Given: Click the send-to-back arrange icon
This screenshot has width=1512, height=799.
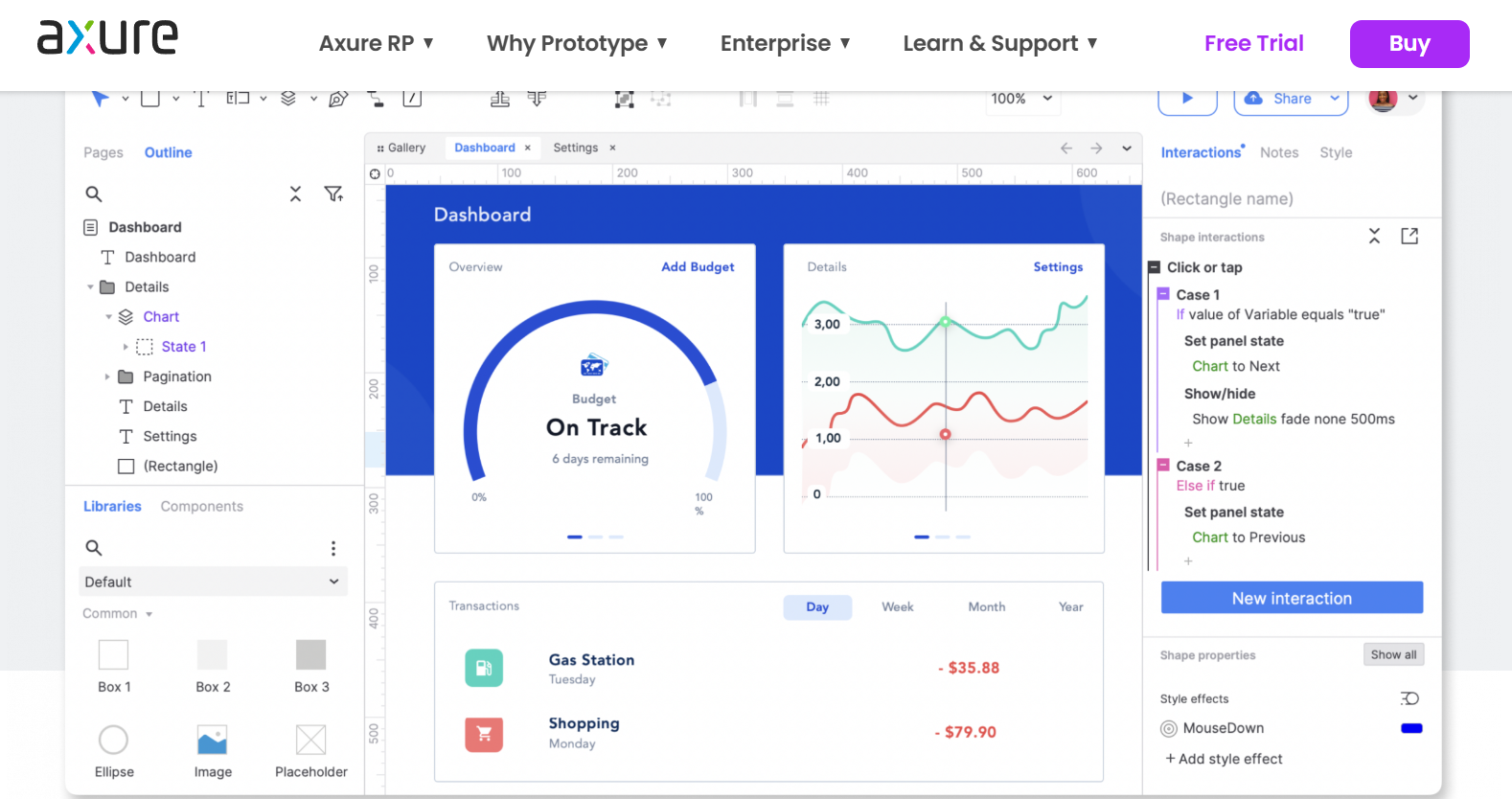Looking at the screenshot, I should (537, 98).
